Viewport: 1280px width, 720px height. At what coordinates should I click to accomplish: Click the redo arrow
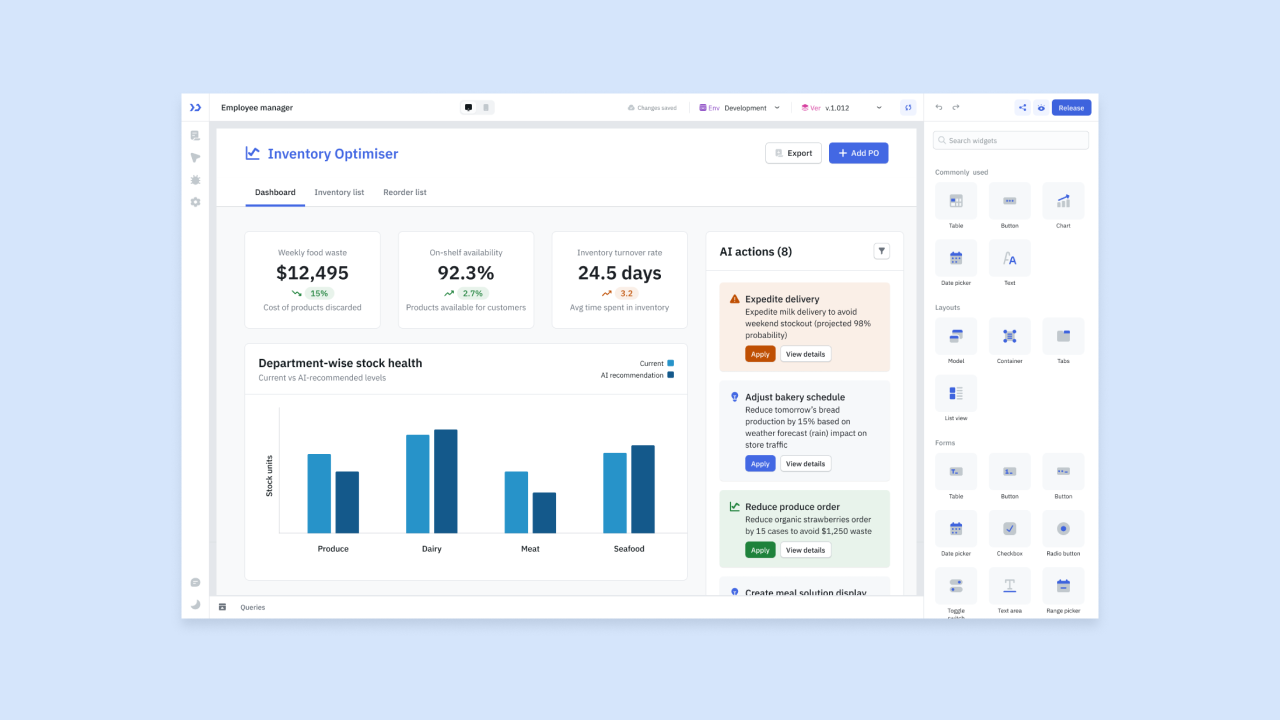956,107
